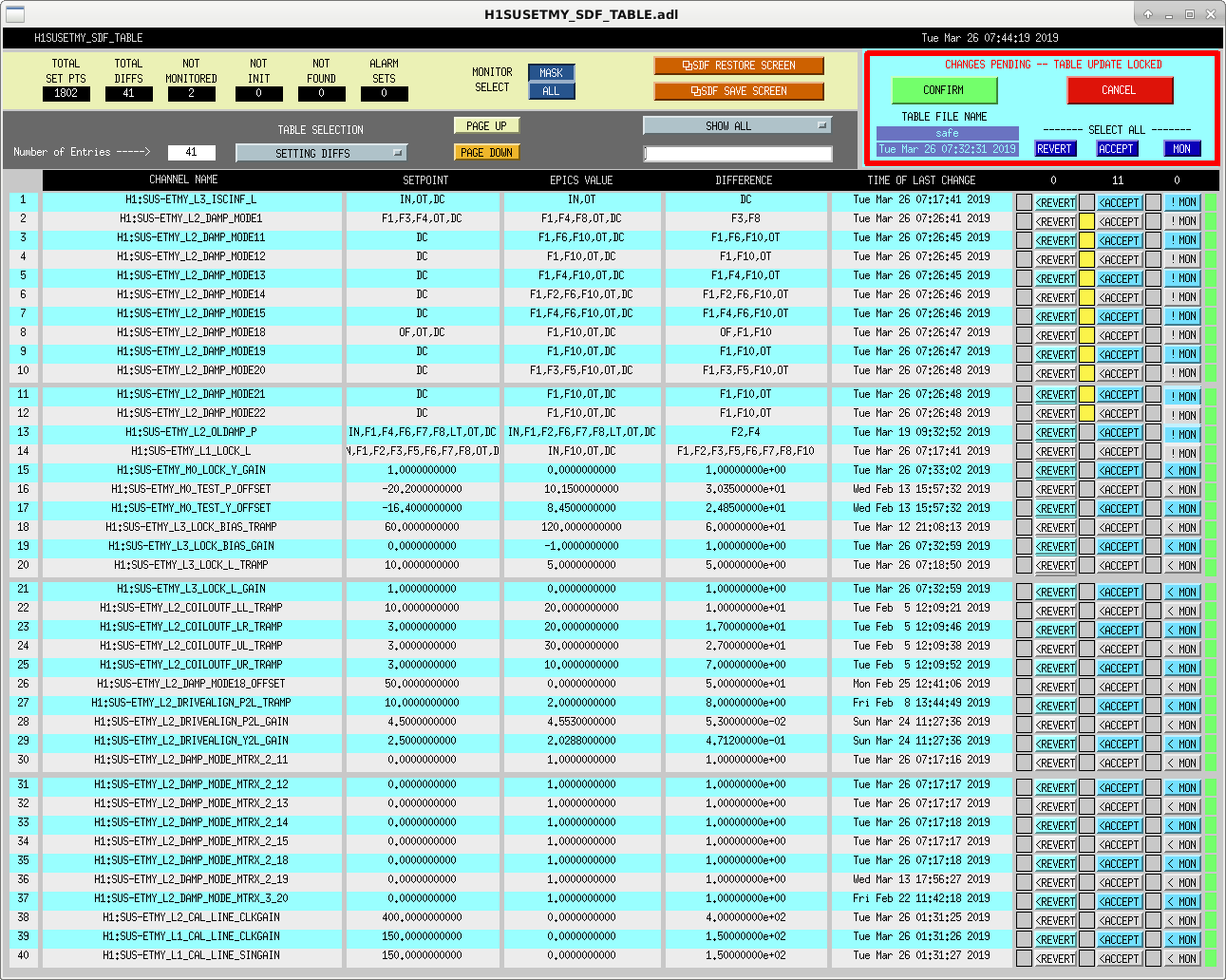Click the MASK monitor select button
This screenshot has width=1226, height=980.
point(551,73)
